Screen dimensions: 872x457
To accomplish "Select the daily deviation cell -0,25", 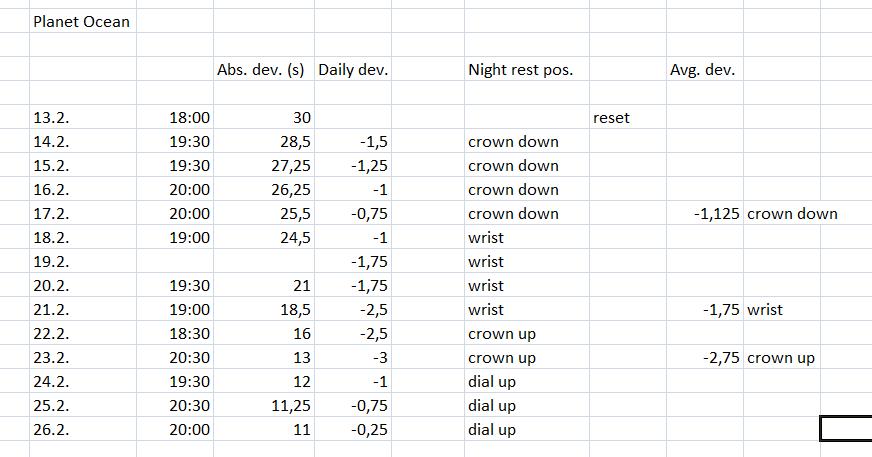I will pyautogui.click(x=368, y=430).
